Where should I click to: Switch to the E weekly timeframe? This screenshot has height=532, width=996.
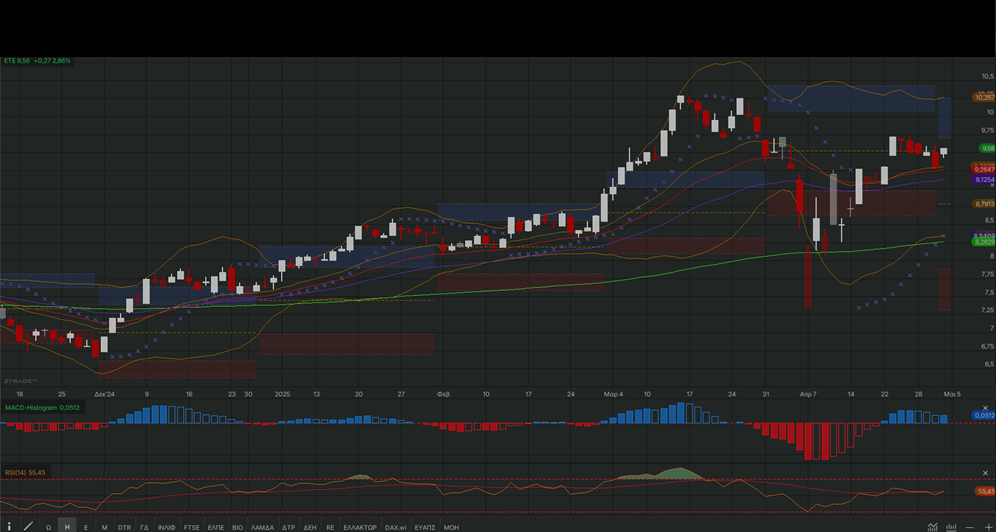[86, 527]
